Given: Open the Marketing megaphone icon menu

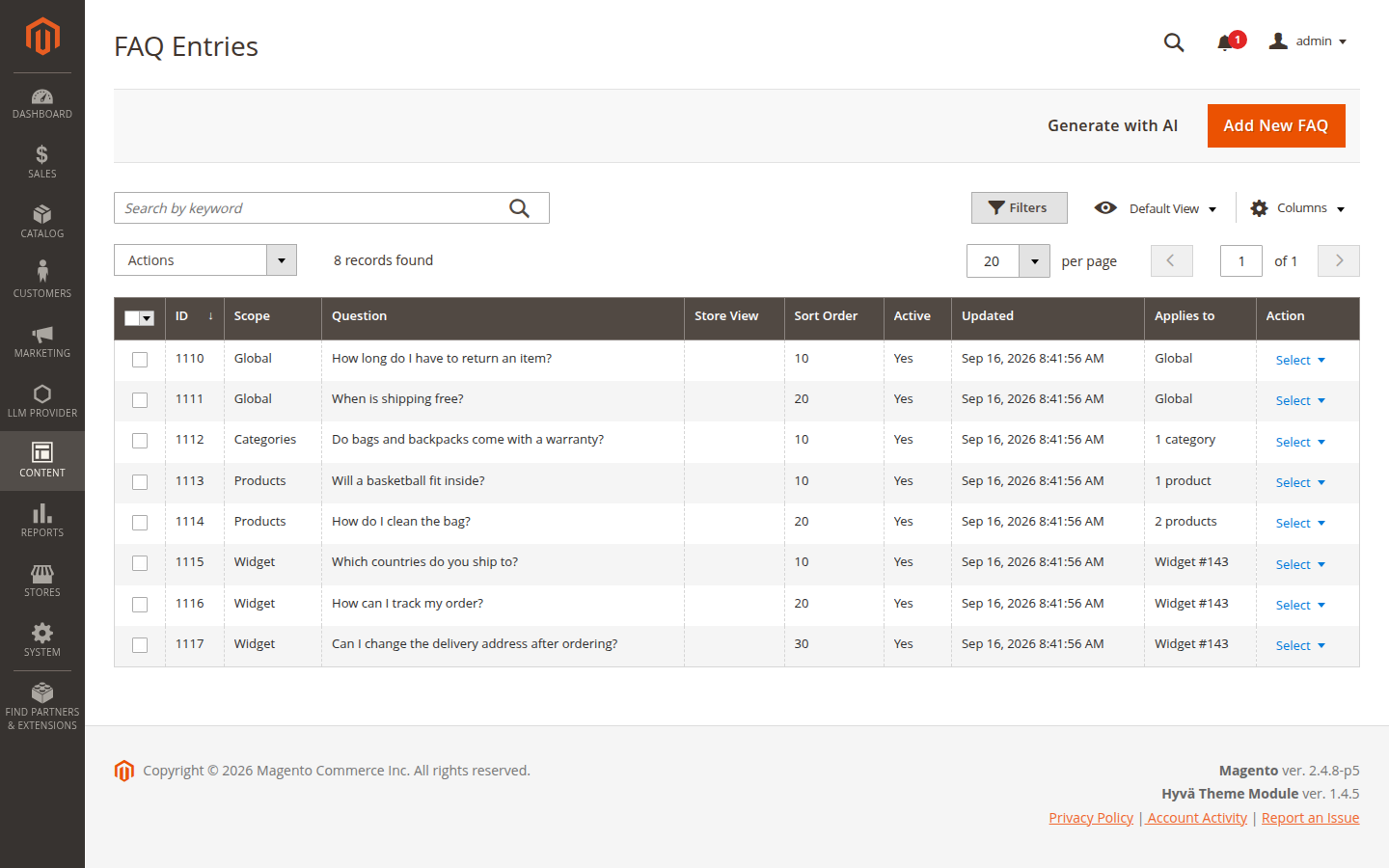Looking at the screenshot, I should (42, 334).
